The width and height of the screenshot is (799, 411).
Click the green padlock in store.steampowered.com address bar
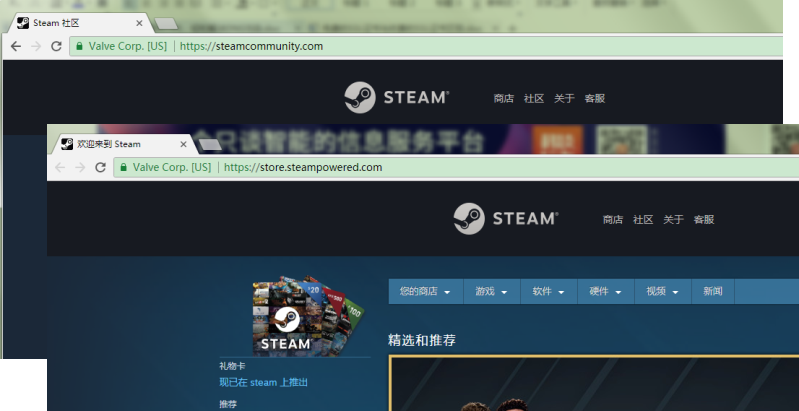[123, 168]
